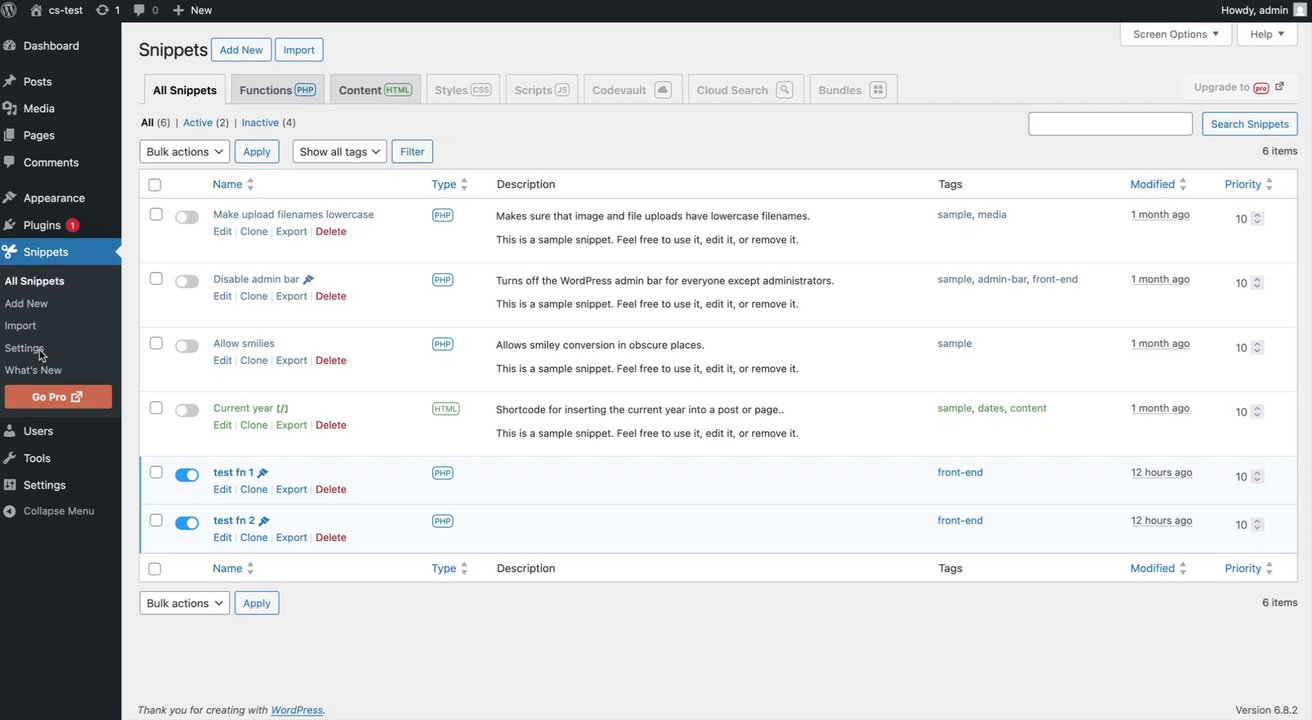Deactivate the test fn 2 snippet switch
Viewport: 1312px width, 720px height.
187,523
